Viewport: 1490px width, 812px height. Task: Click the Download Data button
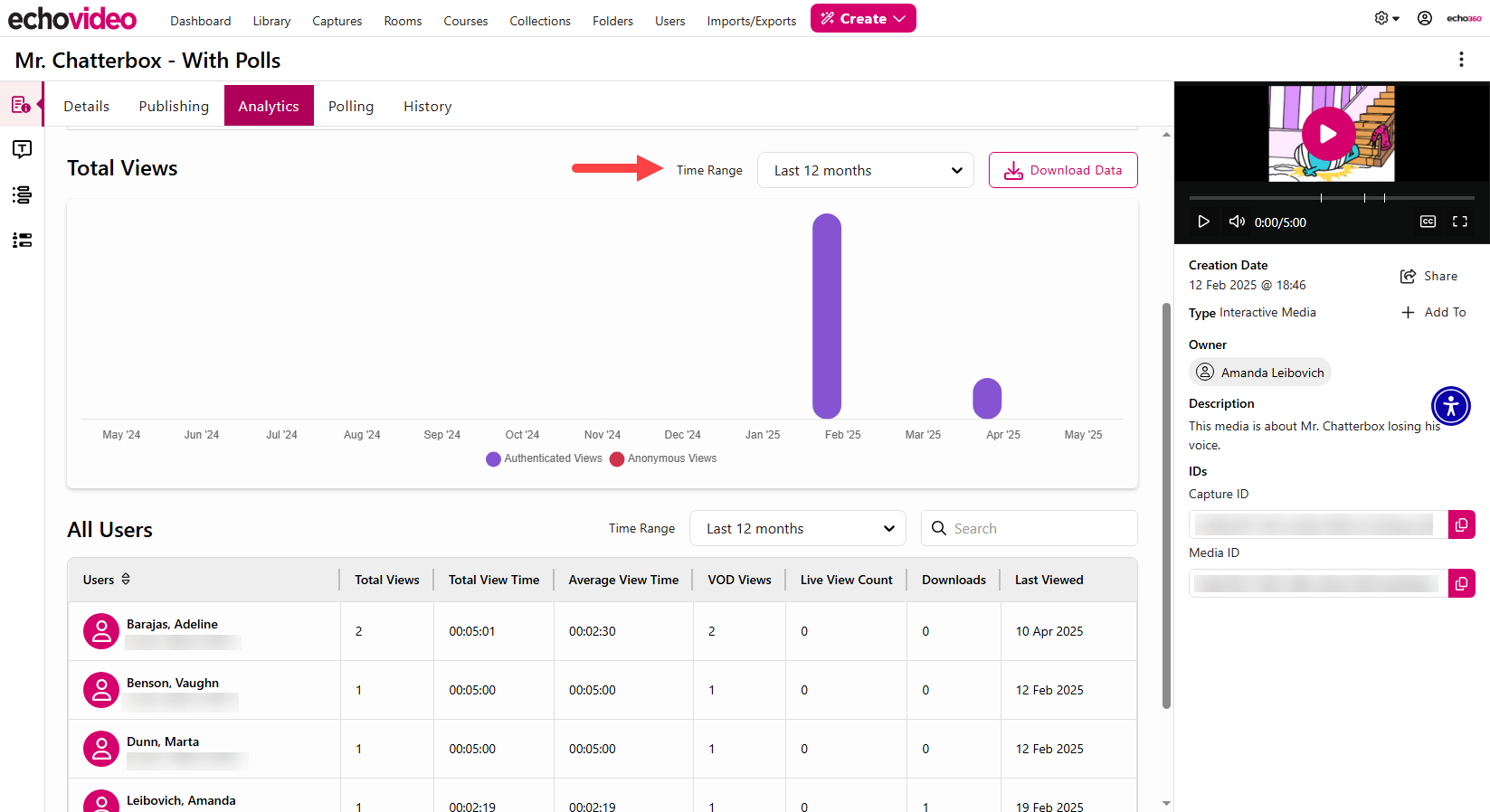(x=1063, y=170)
